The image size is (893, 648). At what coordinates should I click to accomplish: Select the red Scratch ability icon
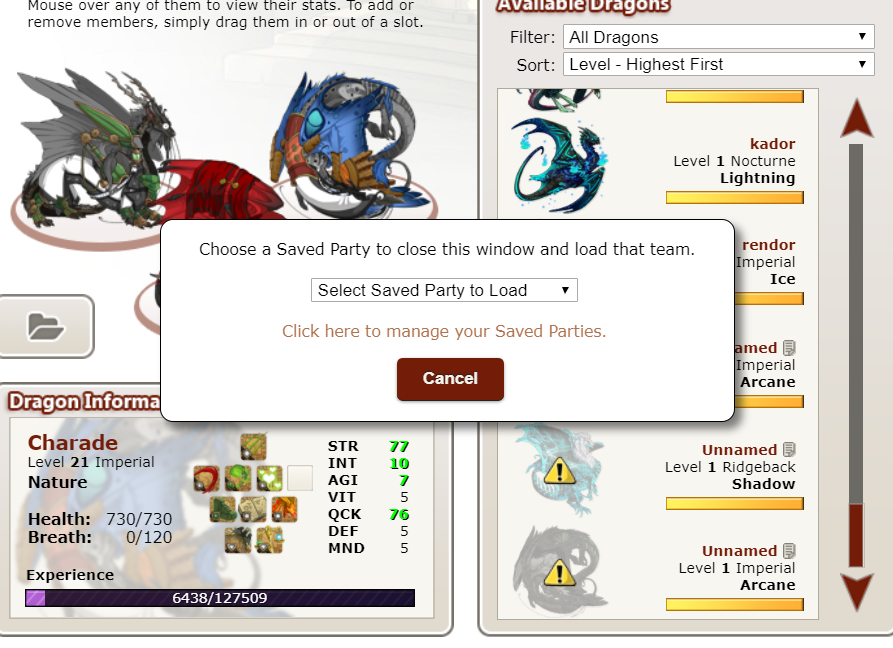[206, 478]
